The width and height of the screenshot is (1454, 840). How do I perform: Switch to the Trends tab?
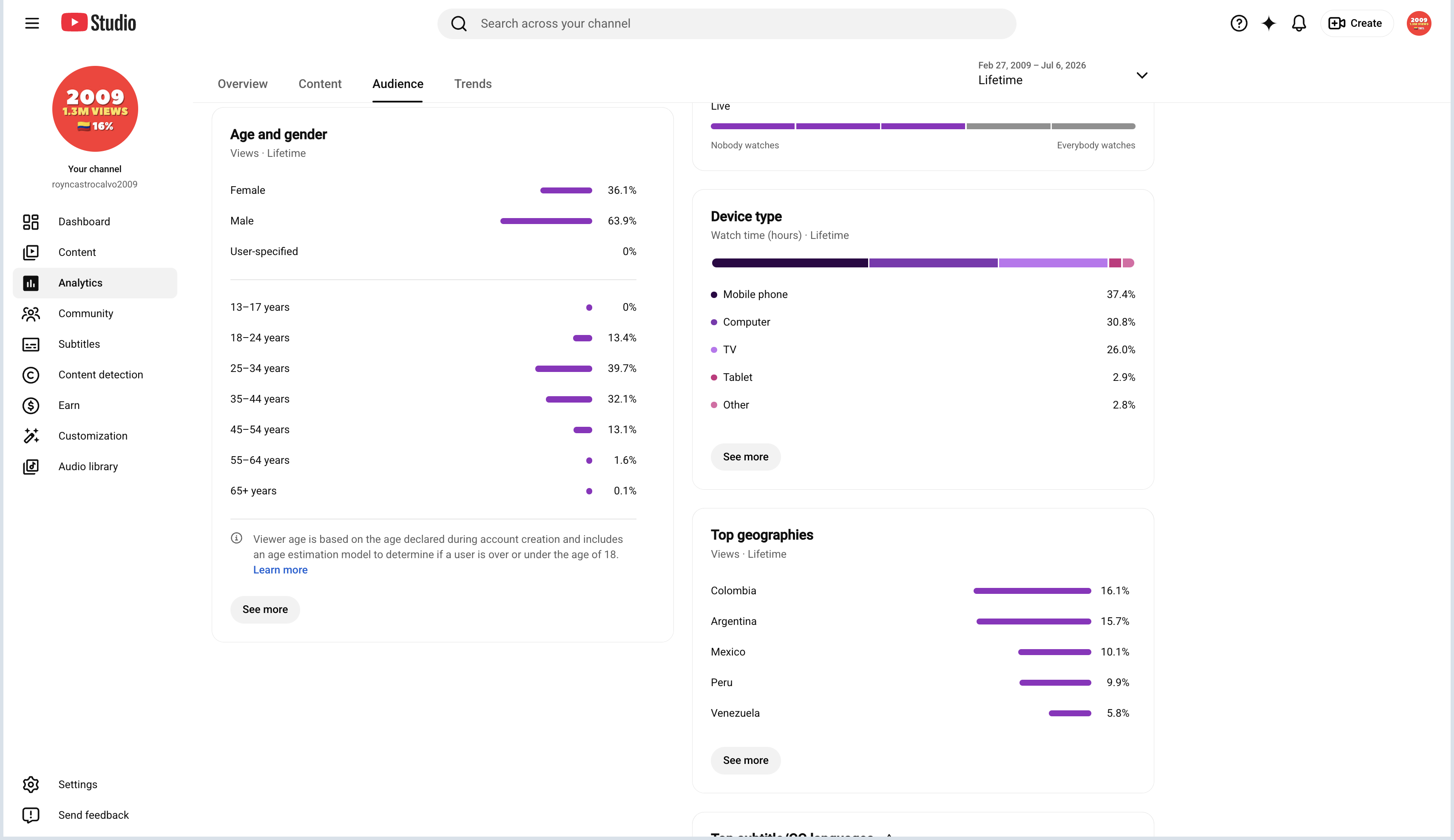473,84
